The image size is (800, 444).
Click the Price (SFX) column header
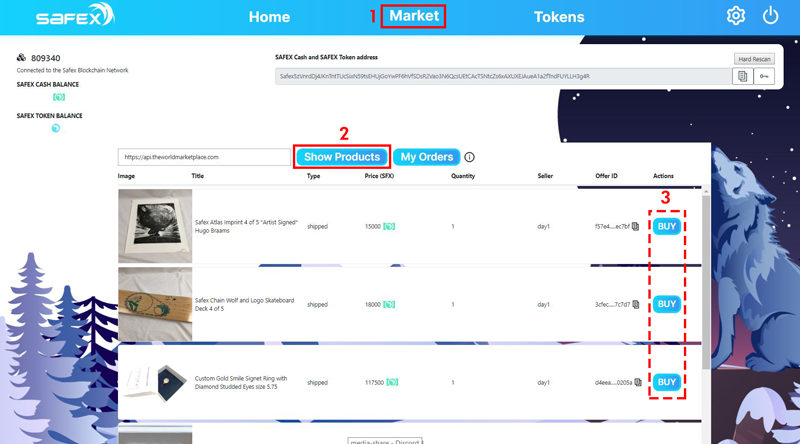[379, 176]
